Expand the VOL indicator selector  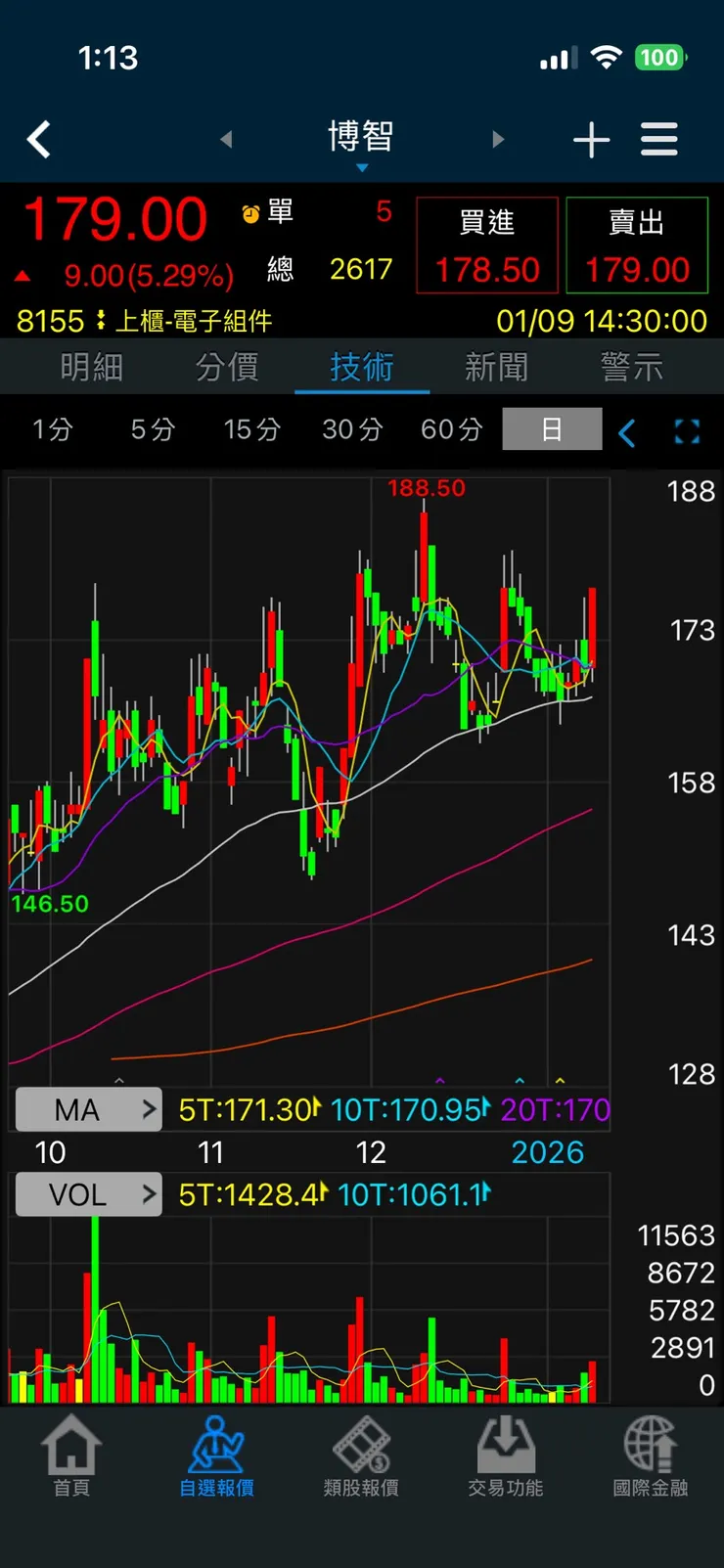[88, 1194]
